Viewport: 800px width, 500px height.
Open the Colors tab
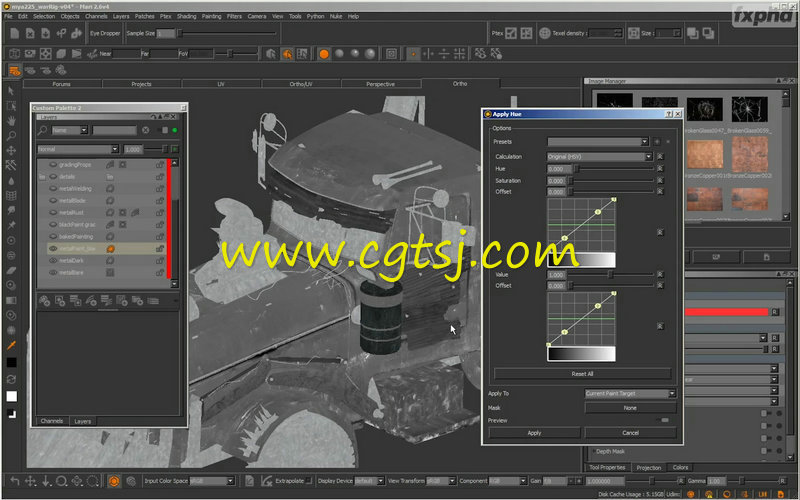[680, 467]
